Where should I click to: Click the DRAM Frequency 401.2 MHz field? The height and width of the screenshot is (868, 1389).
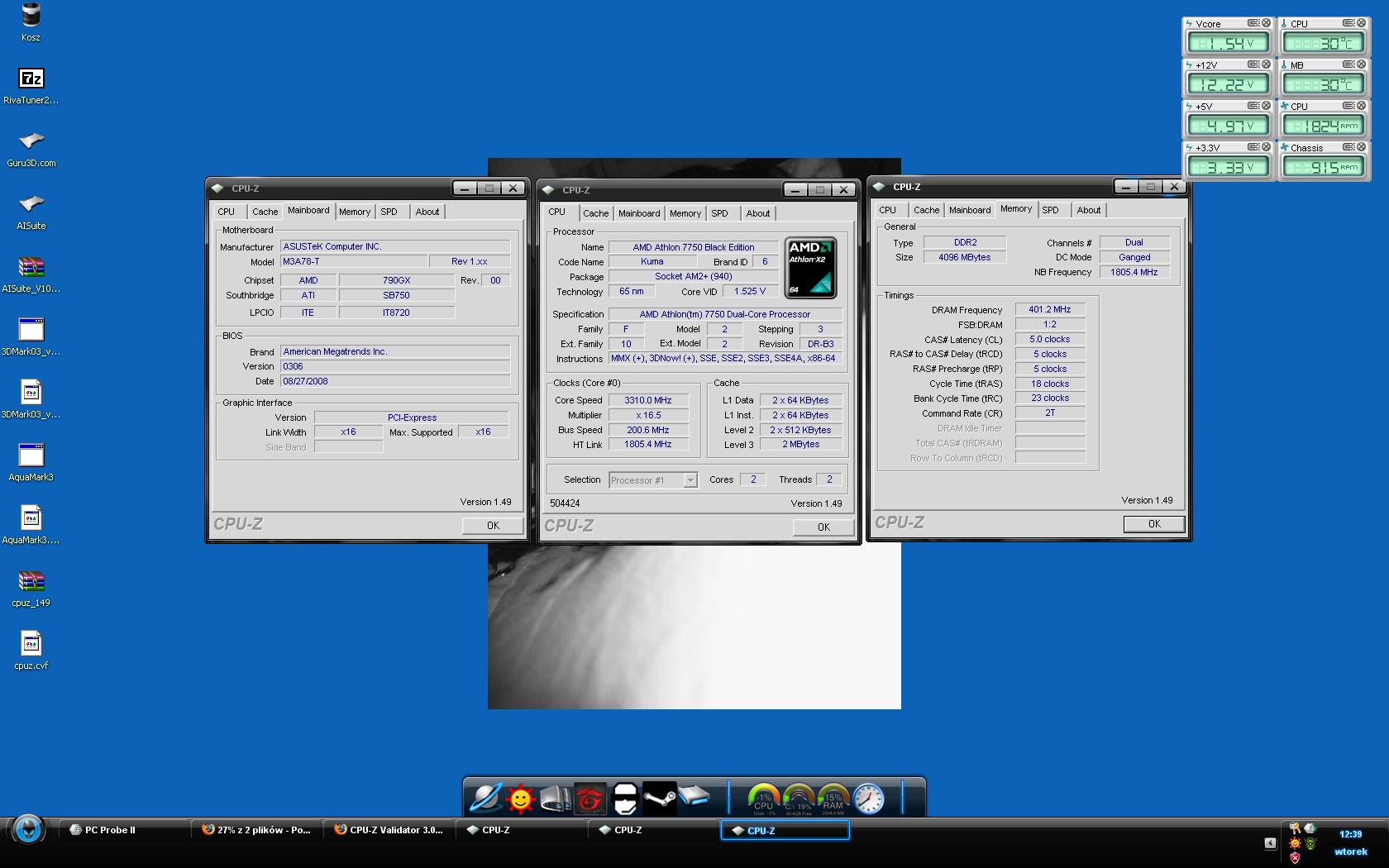coord(1050,309)
